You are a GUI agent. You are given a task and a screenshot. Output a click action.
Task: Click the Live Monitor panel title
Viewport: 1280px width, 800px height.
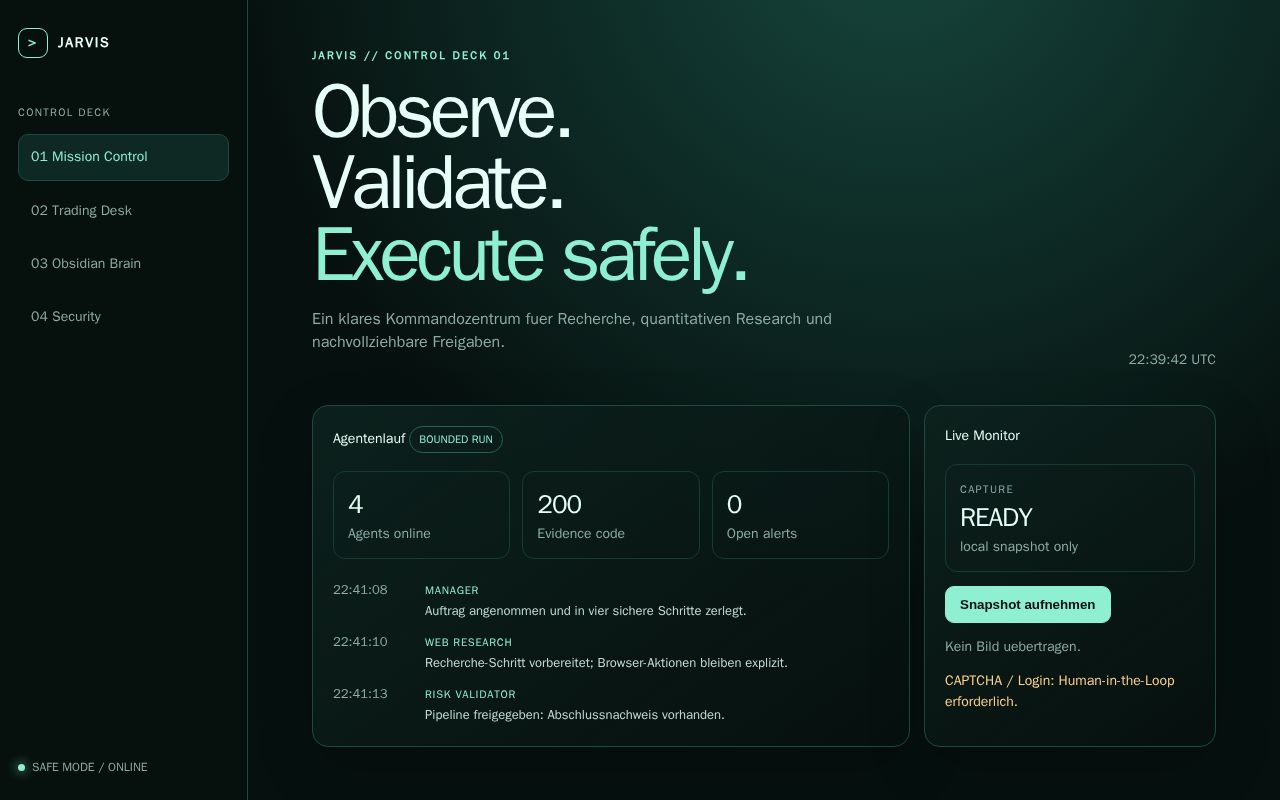pos(982,435)
